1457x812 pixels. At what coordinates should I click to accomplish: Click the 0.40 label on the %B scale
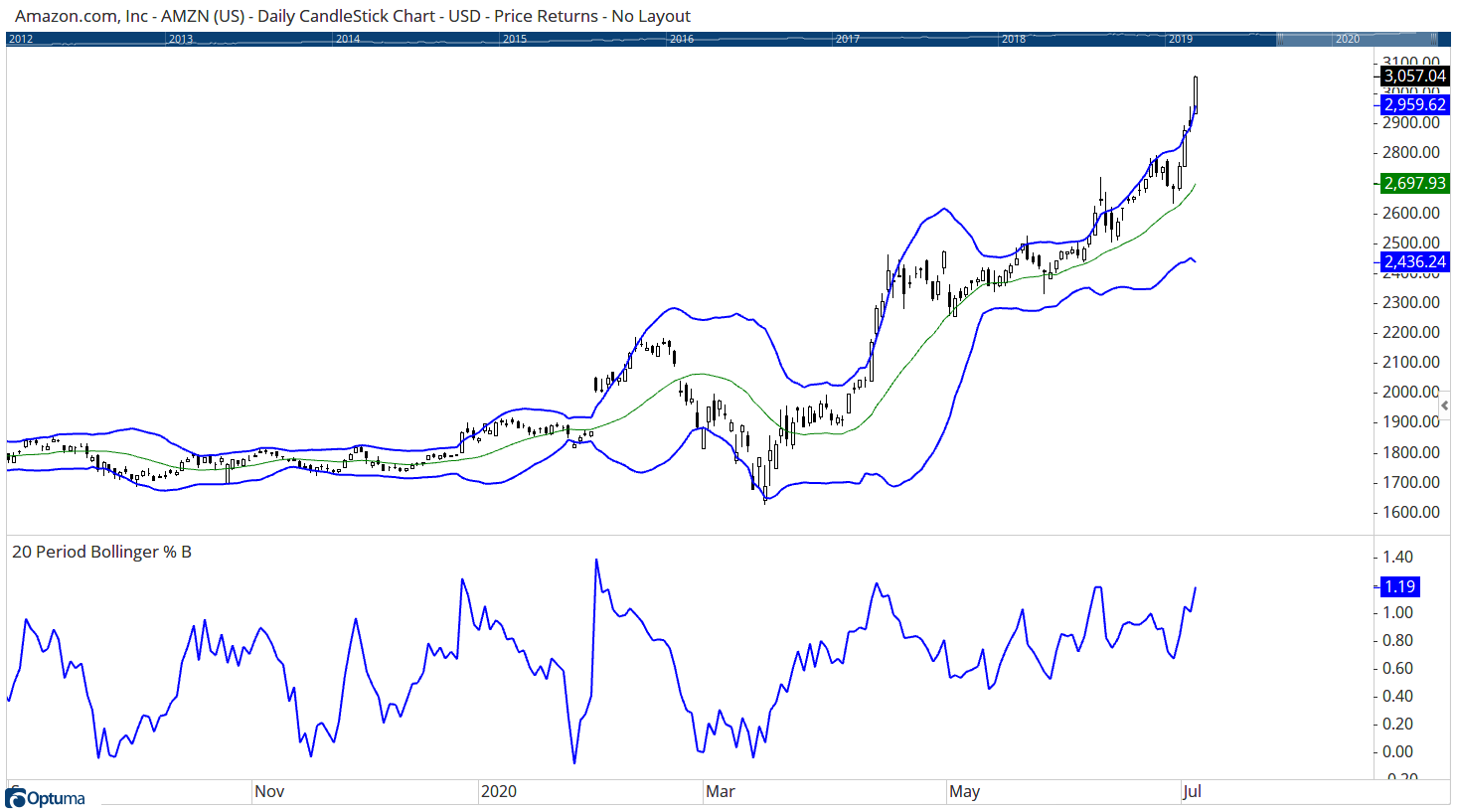1398,696
